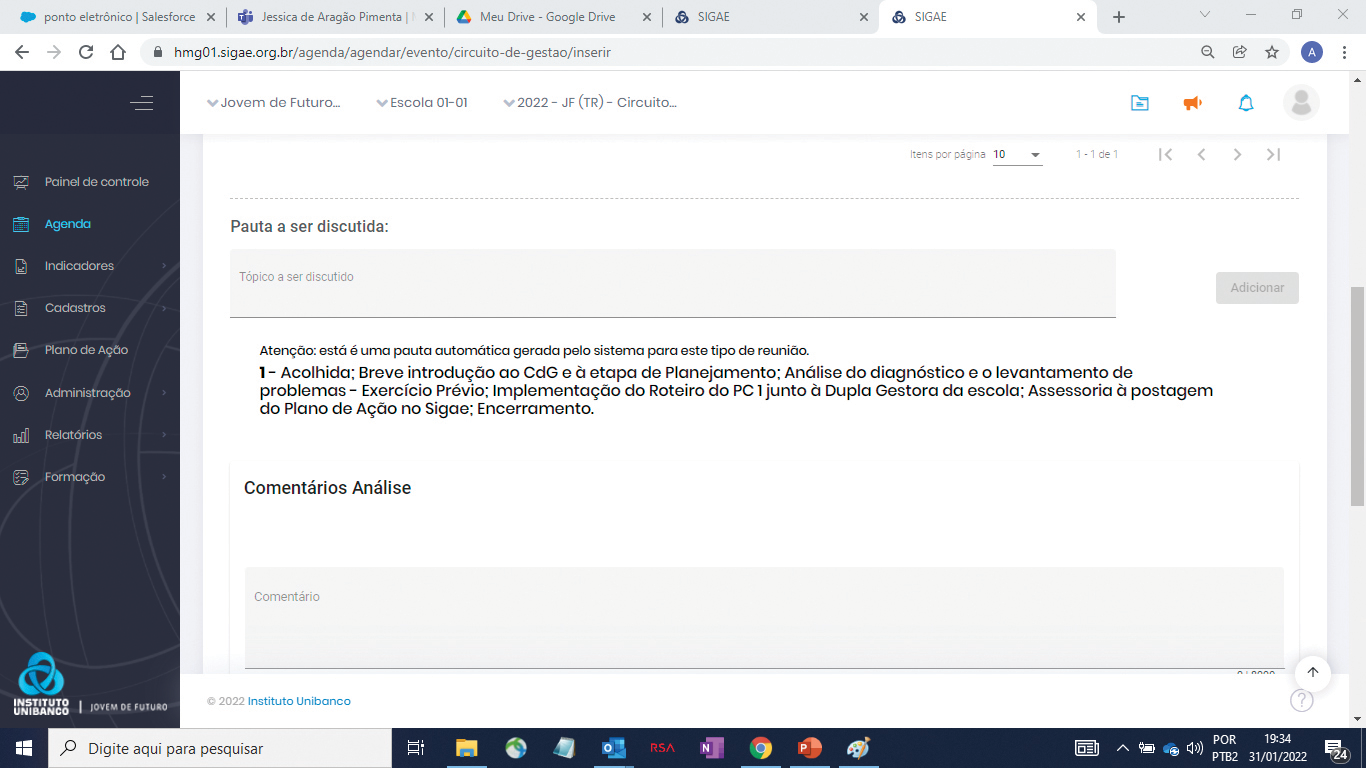Click the Adicionar button
The width and height of the screenshot is (1366, 768).
(x=1257, y=288)
